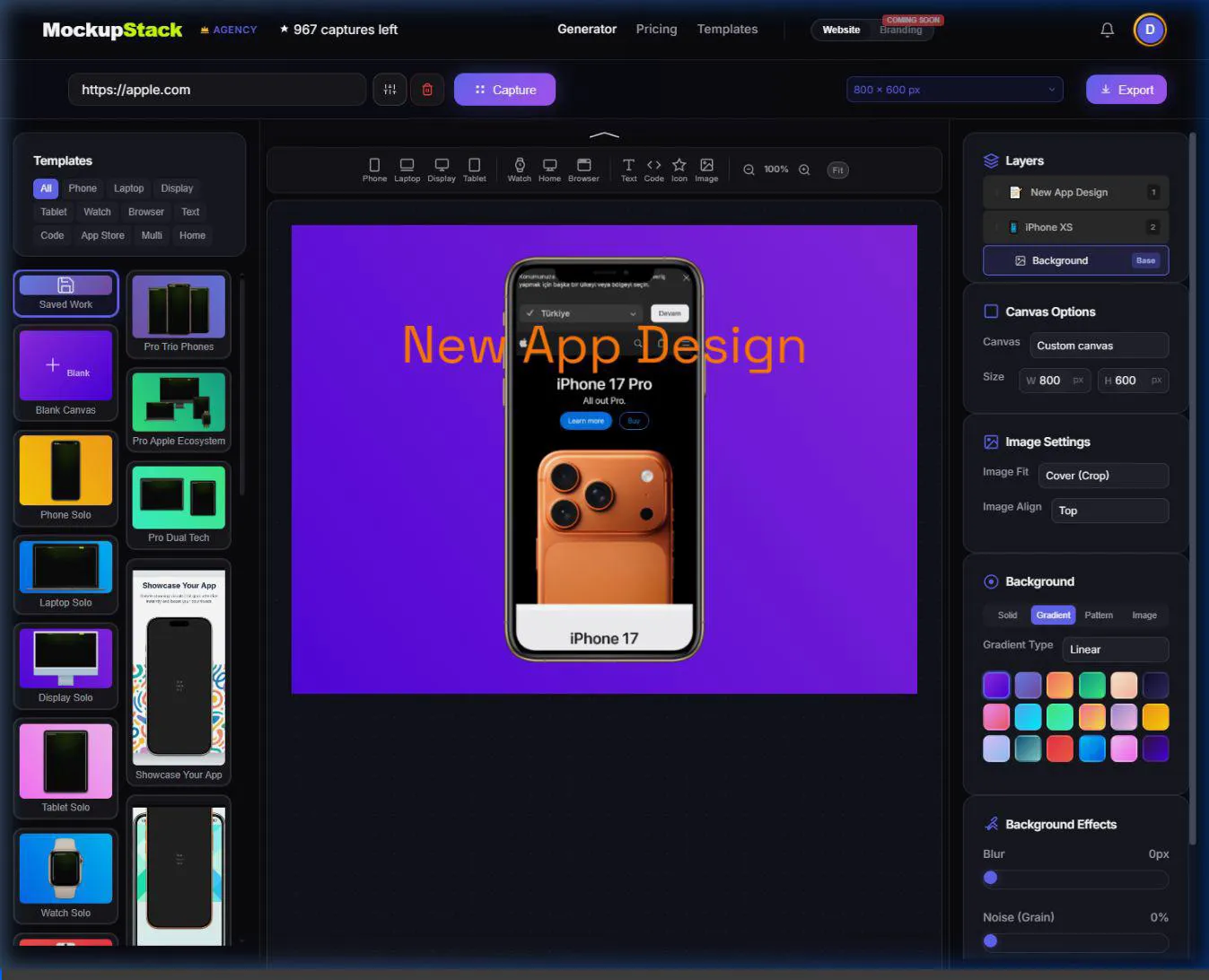Add a Watch device from toolbar
The image size is (1209, 980).
click(x=519, y=170)
